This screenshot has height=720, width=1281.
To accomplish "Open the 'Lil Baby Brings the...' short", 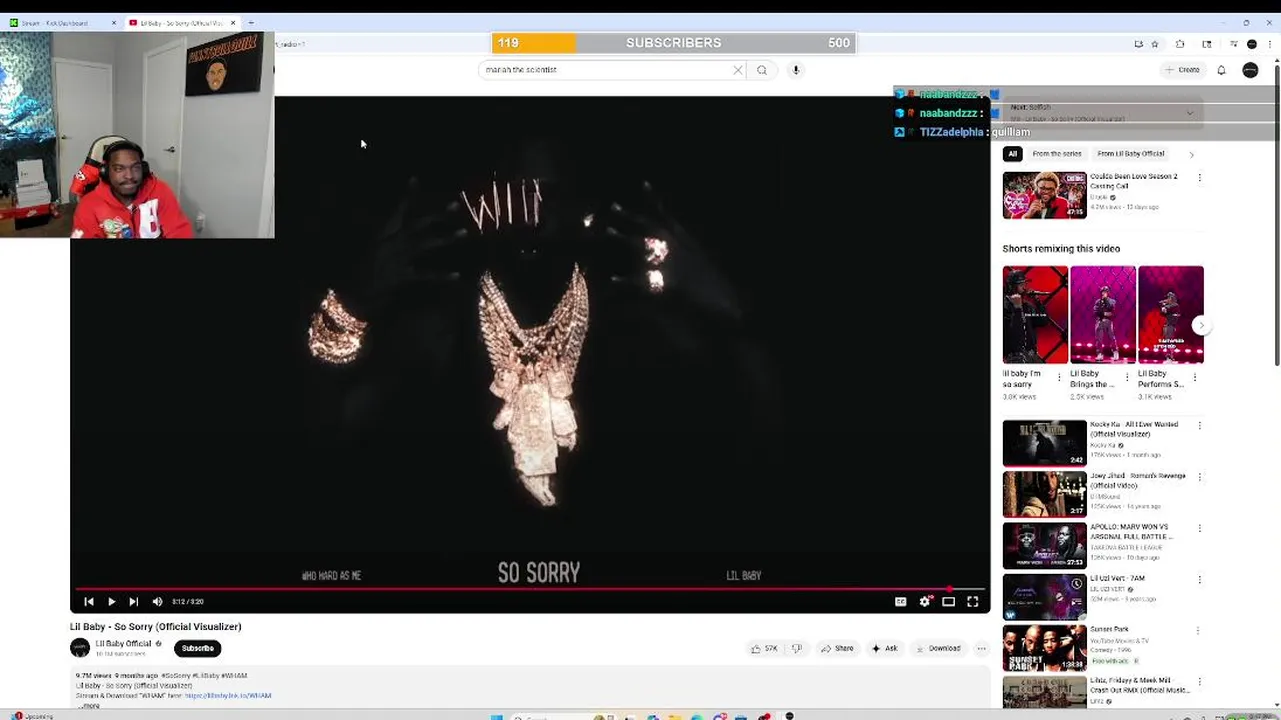I will [x=1103, y=315].
